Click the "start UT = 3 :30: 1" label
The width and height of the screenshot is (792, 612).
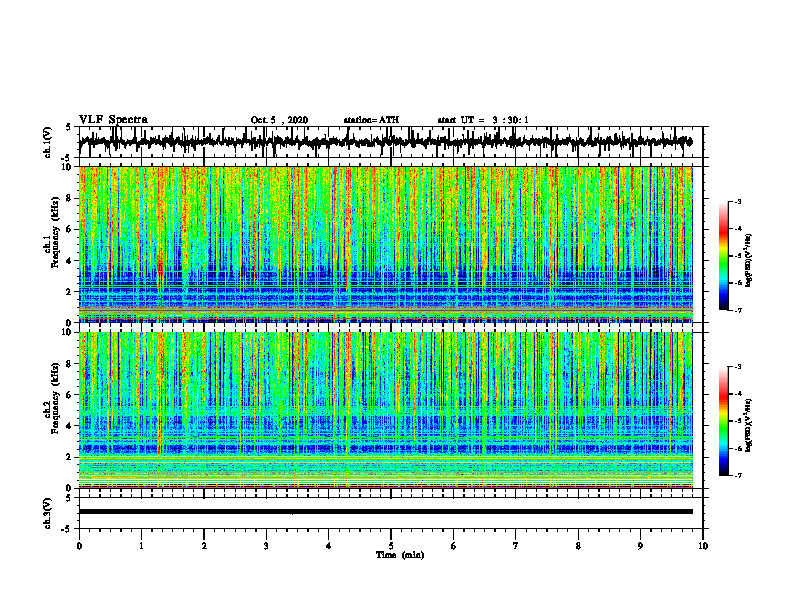pos(483,120)
